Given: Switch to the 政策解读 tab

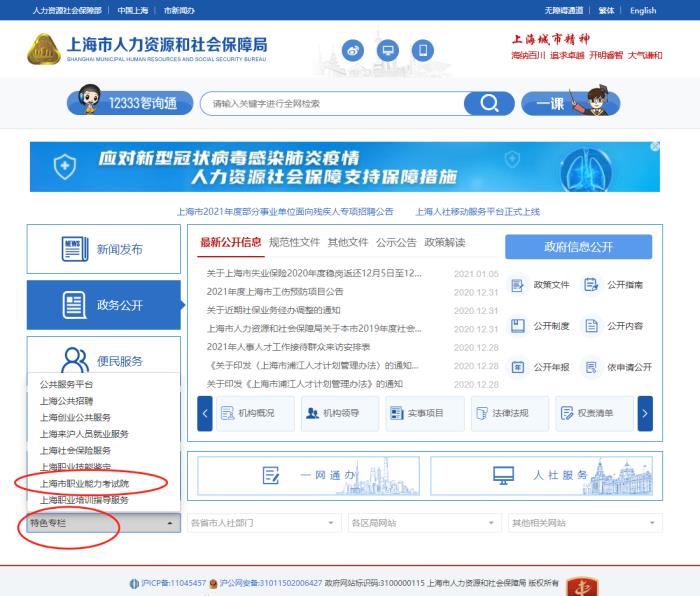Looking at the screenshot, I should coord(444,242).
